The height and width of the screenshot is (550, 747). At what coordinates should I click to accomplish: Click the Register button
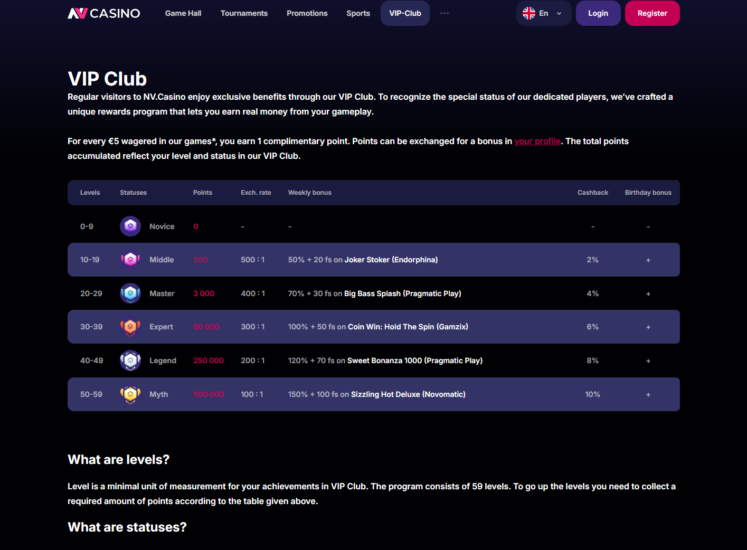point(652,13)
